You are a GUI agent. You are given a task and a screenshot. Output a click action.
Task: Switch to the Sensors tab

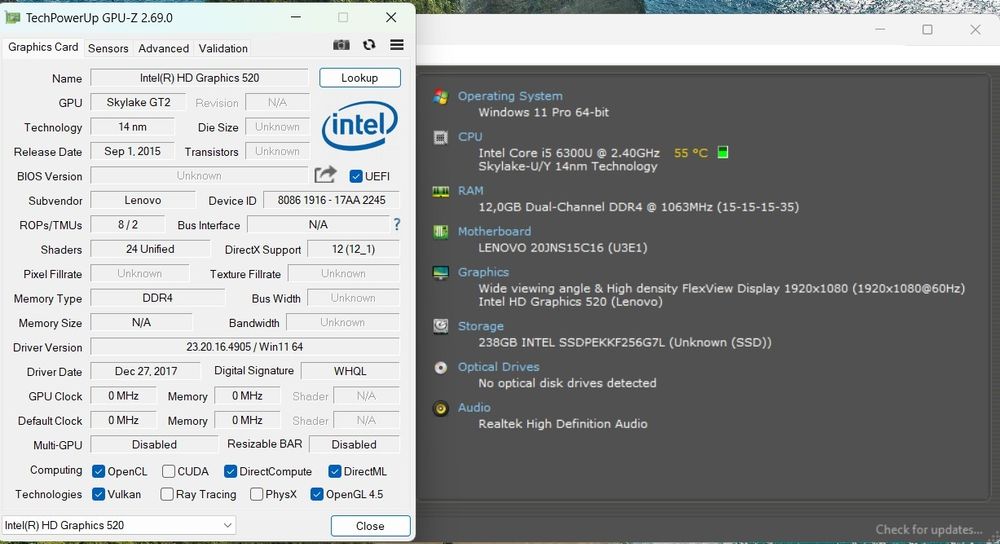coord(108,48)
